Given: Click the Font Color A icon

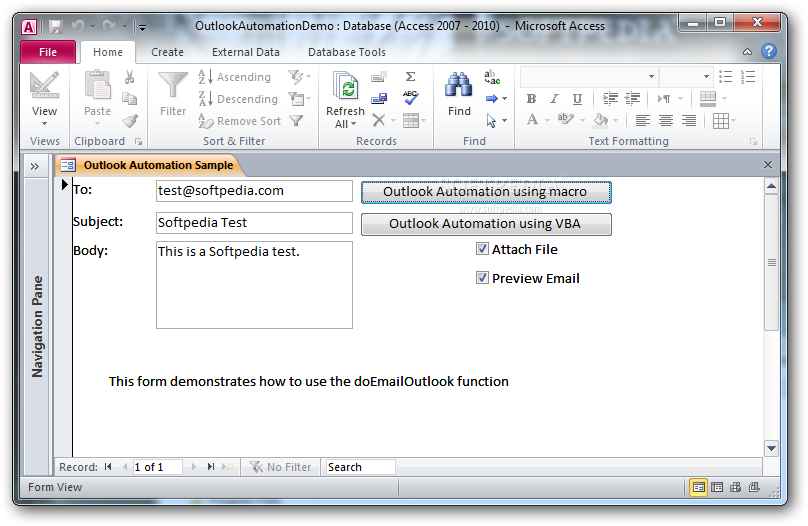Looking at the screenshot, I should (x=532, y=120).
